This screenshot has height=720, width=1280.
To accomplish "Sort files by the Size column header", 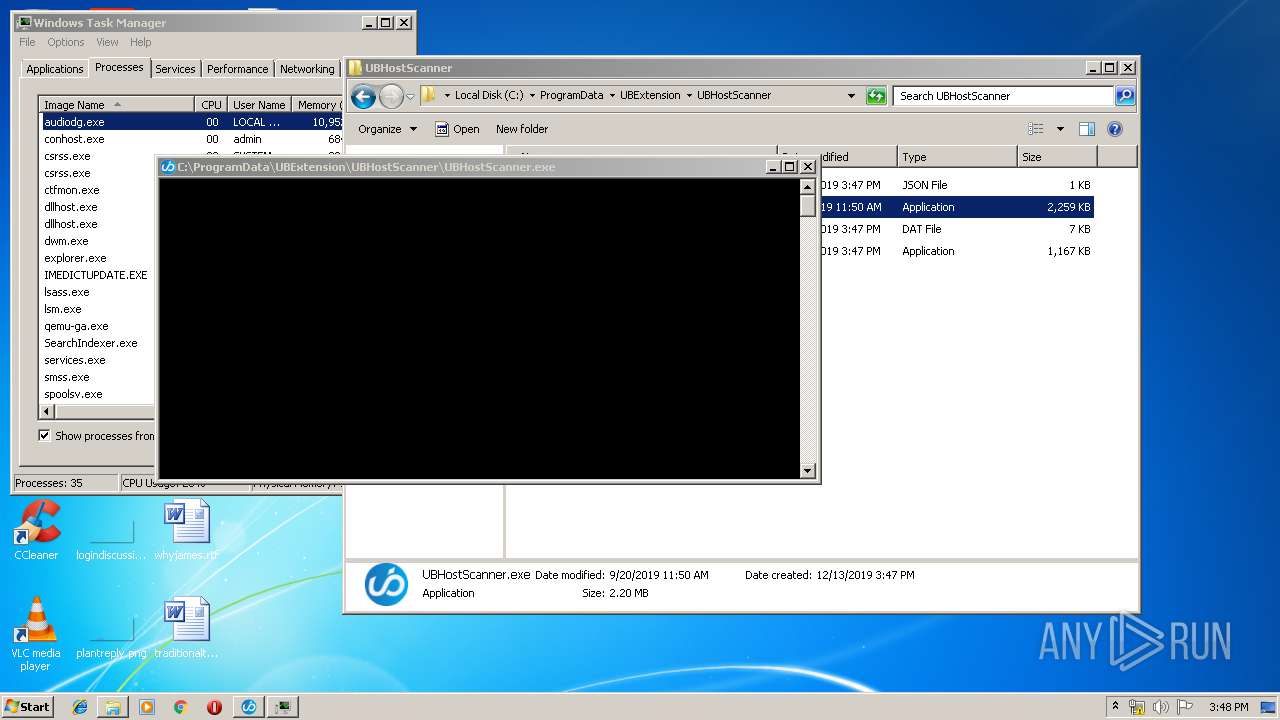I will click(x=1057, y=157).
